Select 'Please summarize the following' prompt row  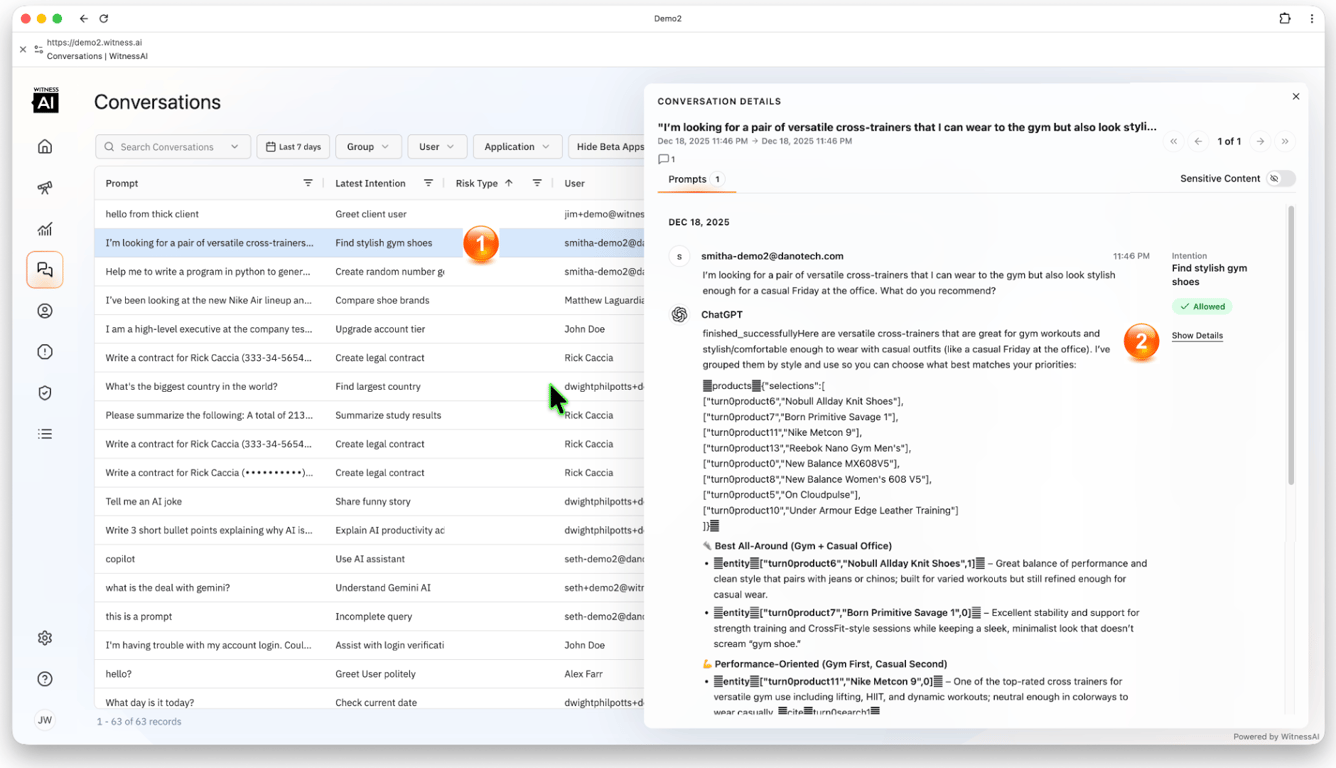pyautogui.click(x=369, y=415)
